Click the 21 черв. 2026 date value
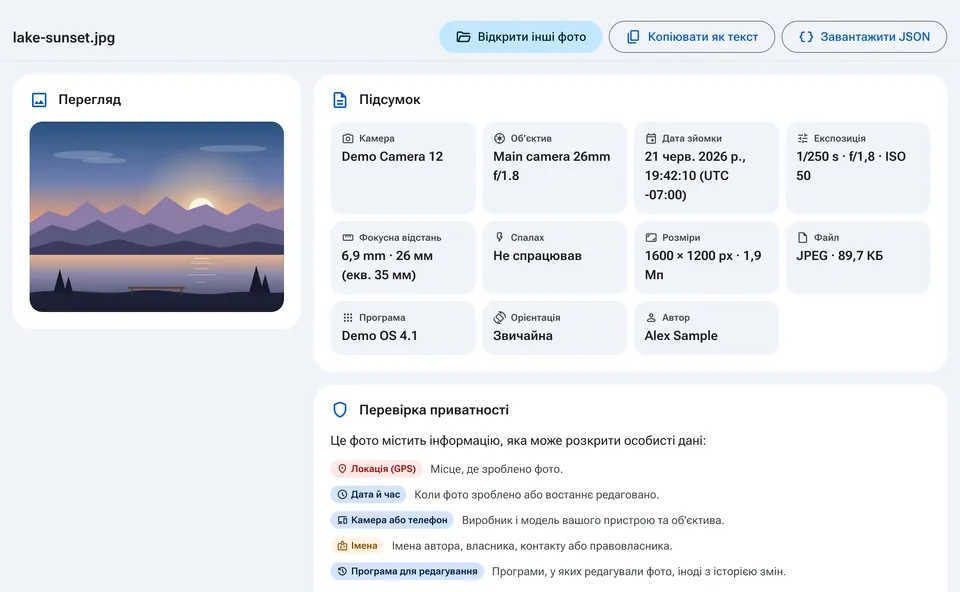Image resolution: width=960 pixels, height=592 pixels. [695, 176]
